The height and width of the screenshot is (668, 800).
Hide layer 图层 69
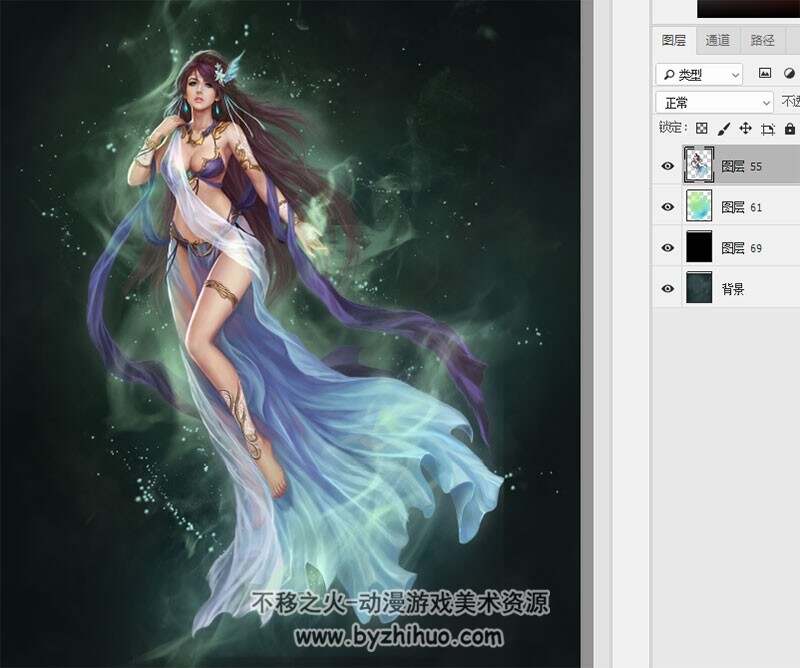tap(667, 248)
